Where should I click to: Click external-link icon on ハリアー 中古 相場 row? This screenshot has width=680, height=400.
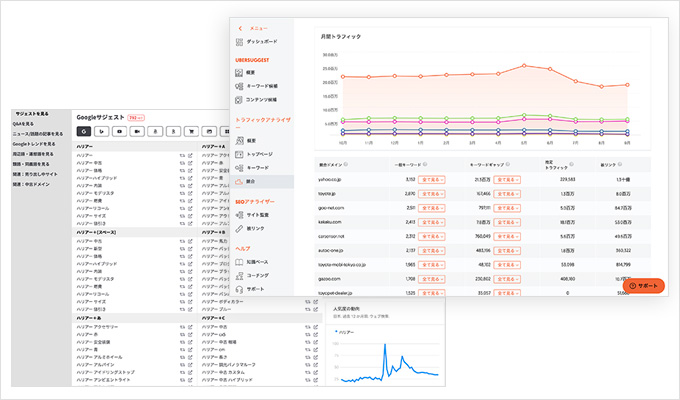coord(315,342)
